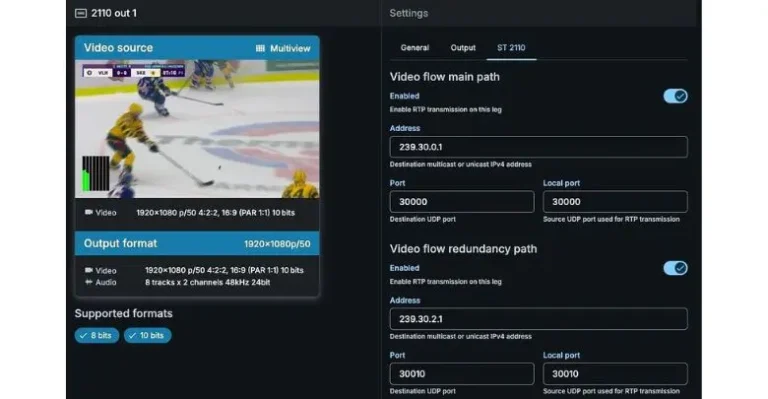This screenshot has height=399, width=768.
Task: Click the Video camera icon under Output format
Action: tap(89, 270)
